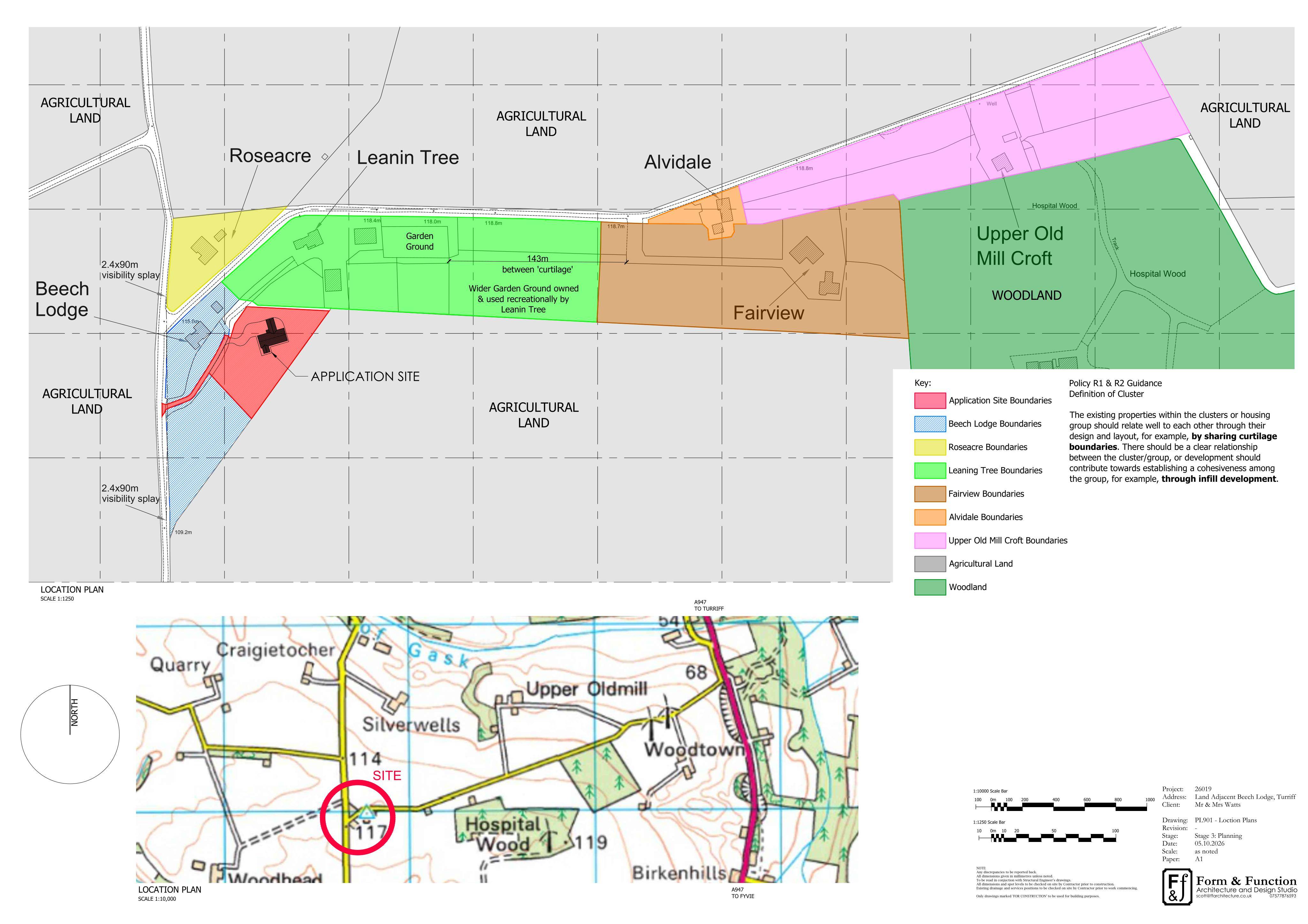
Task: Click the Fairview house hatched footprint
Action: [x=806, y=251]
